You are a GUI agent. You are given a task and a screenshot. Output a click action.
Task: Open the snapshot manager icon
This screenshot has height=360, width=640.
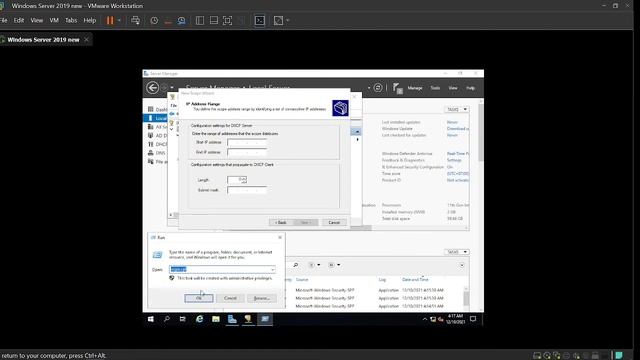click(x=182, y=20)
